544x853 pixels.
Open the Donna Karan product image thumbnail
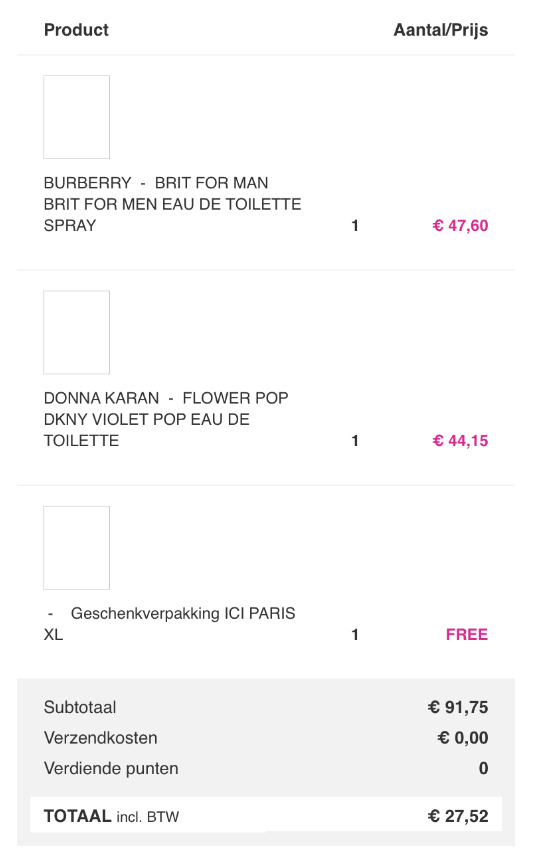coord(77,332)
